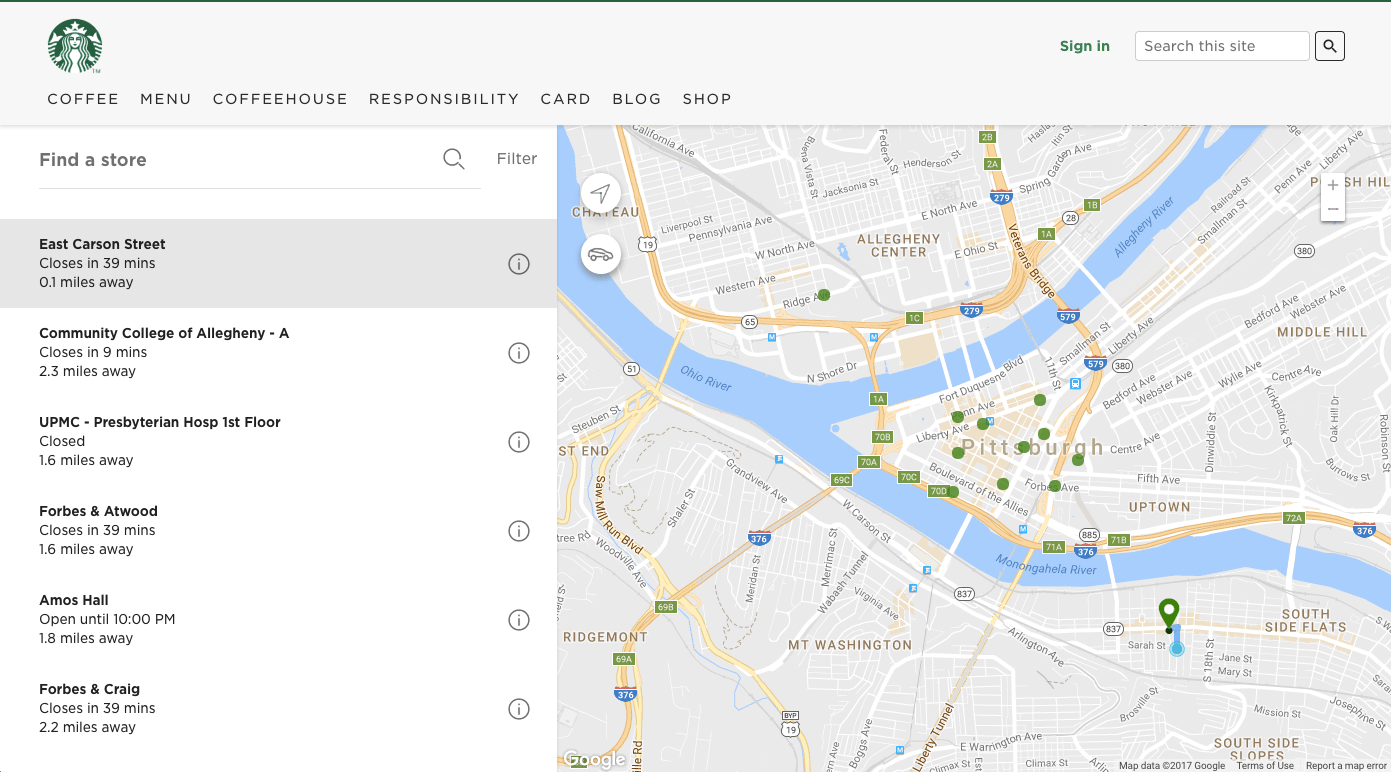Open the Filter options
This screenshot has width=1391, height=772.
[516, 158]
